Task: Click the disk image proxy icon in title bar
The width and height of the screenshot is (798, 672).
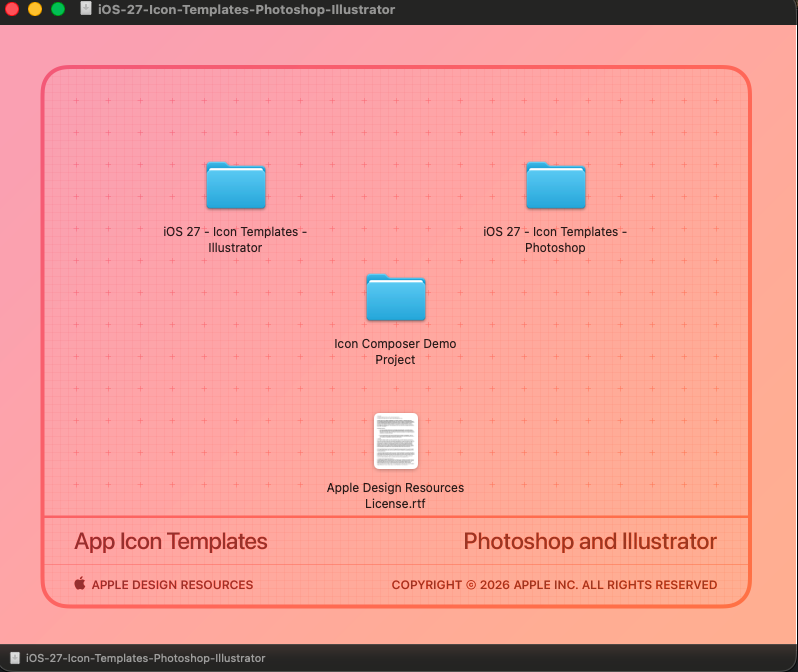Action: [86, 9]
